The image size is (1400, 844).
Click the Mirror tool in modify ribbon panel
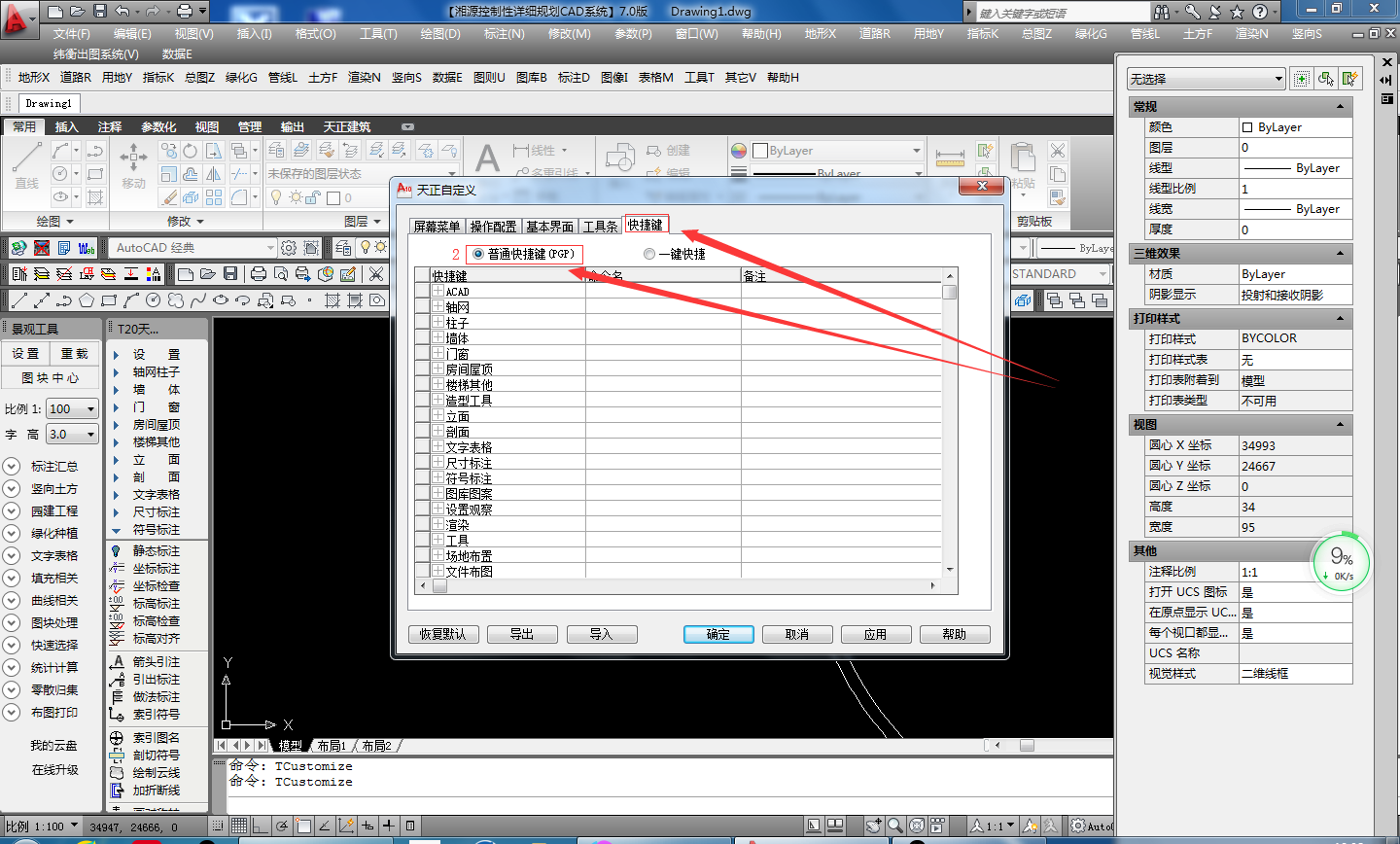click(x=214, y=174)
